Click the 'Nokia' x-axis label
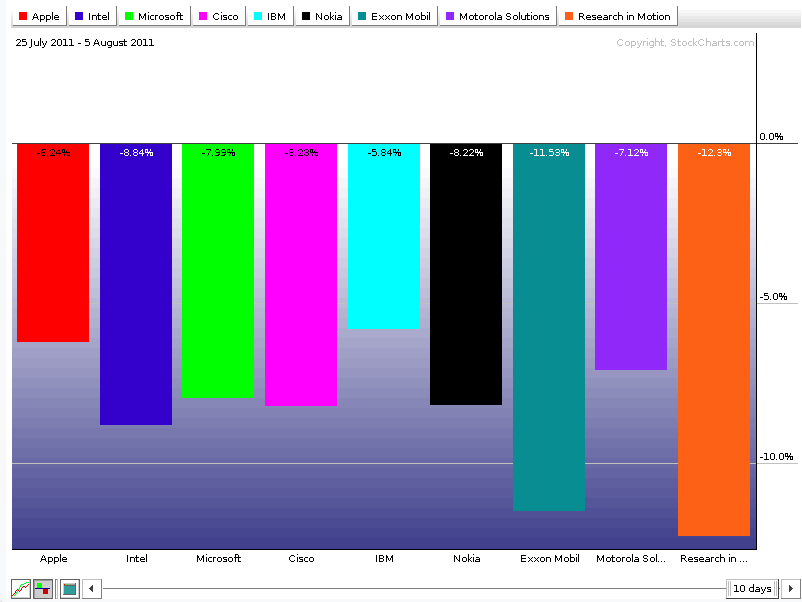The height and width of the screenshot is (602, 802). 466,559
